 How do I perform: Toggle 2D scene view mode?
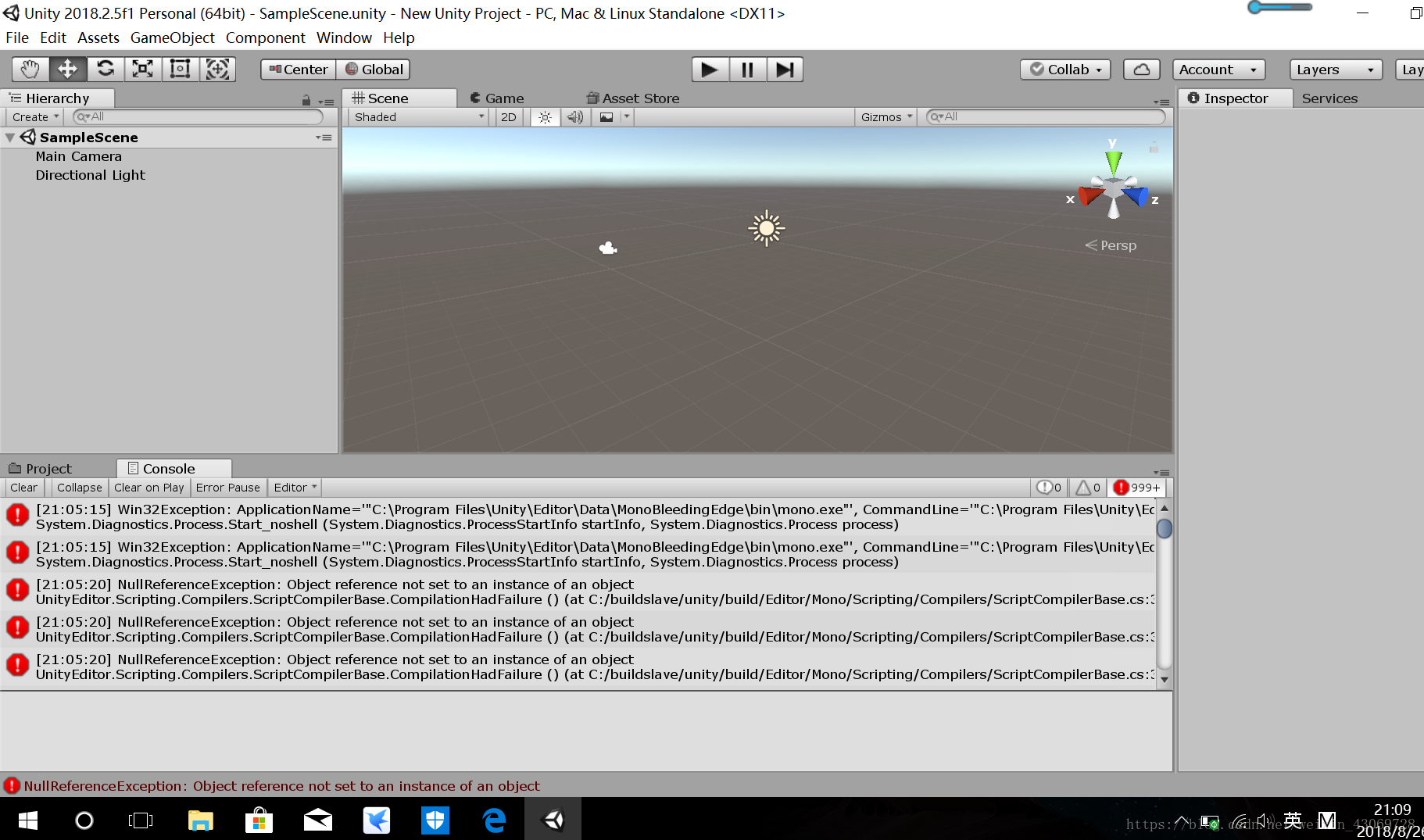click(x=509, y=117)
